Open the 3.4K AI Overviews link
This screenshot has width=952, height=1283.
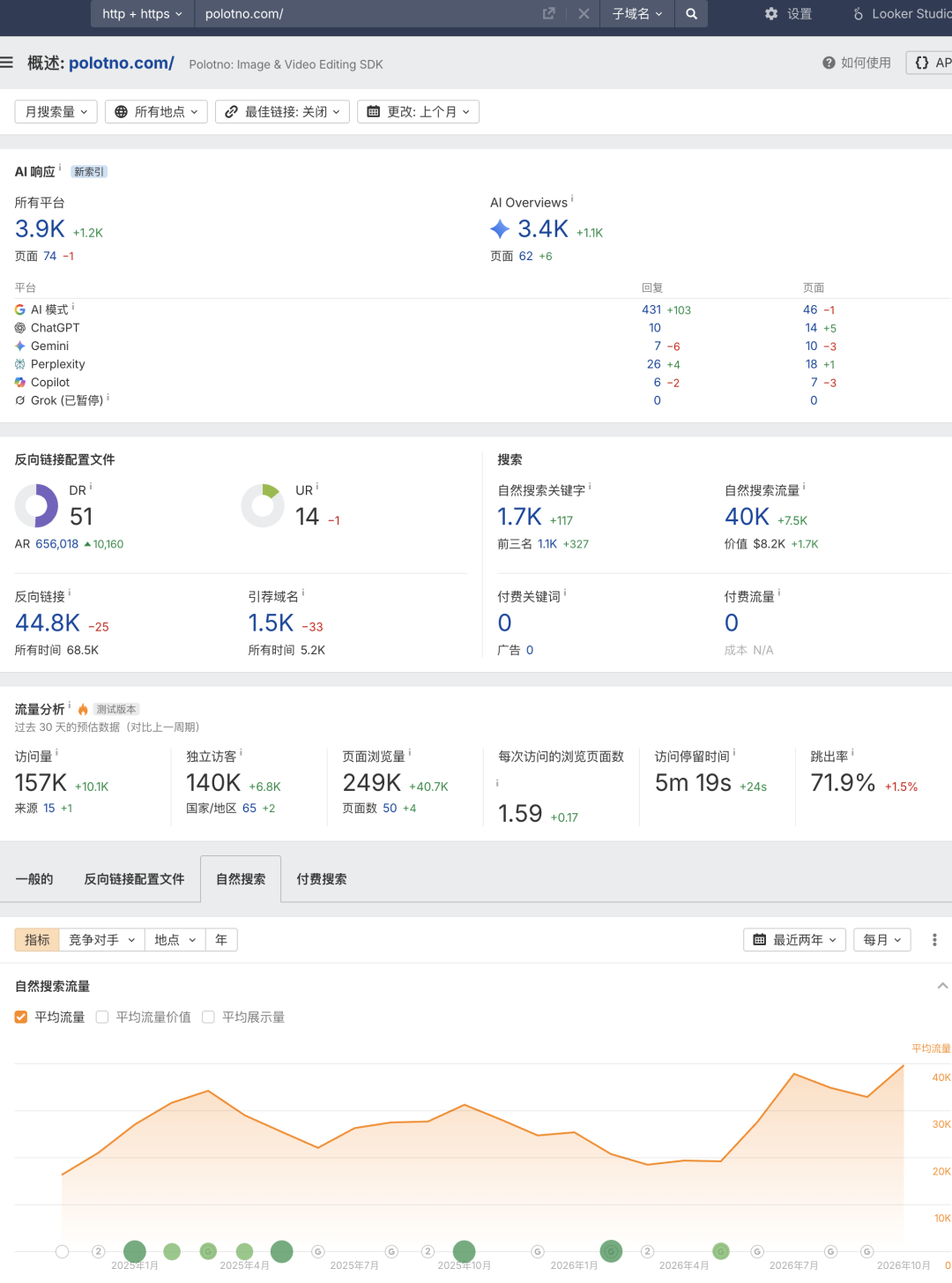pyautogui.click(x=543, y=229)
